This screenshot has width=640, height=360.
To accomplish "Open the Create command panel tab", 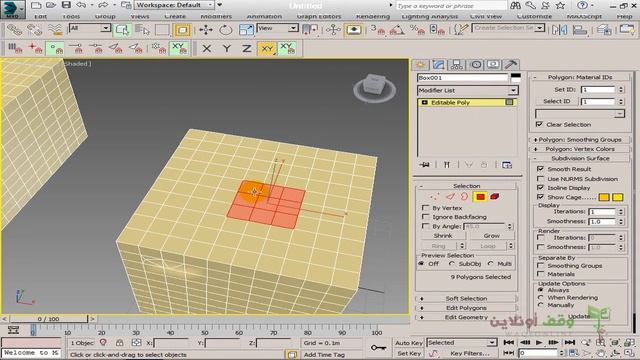I will [420, 64].
